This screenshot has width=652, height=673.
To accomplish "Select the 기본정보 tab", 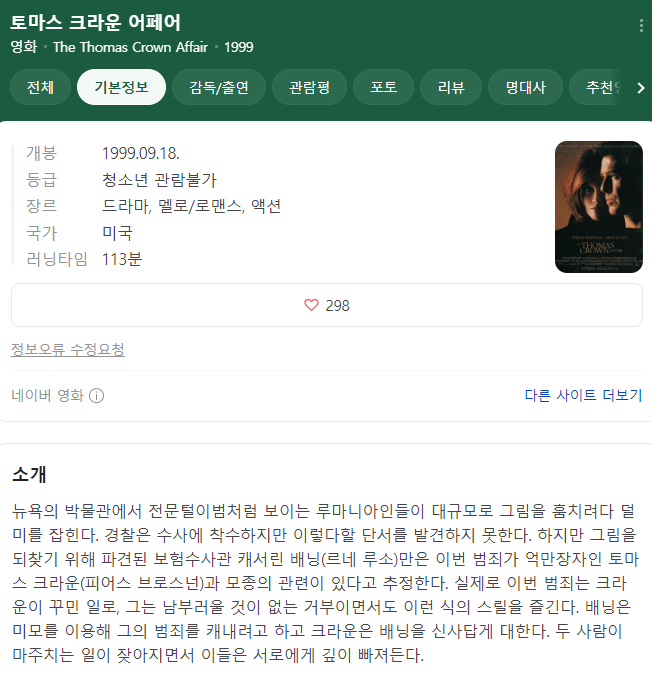I will point(121,88).
